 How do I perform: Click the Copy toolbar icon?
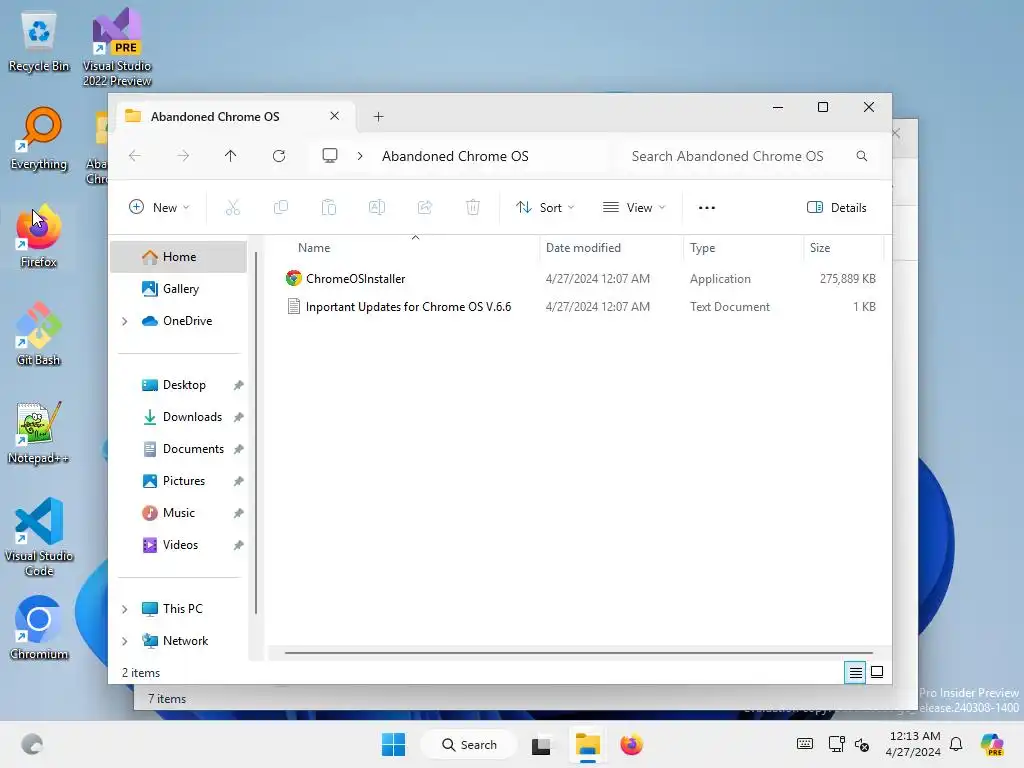281,208
